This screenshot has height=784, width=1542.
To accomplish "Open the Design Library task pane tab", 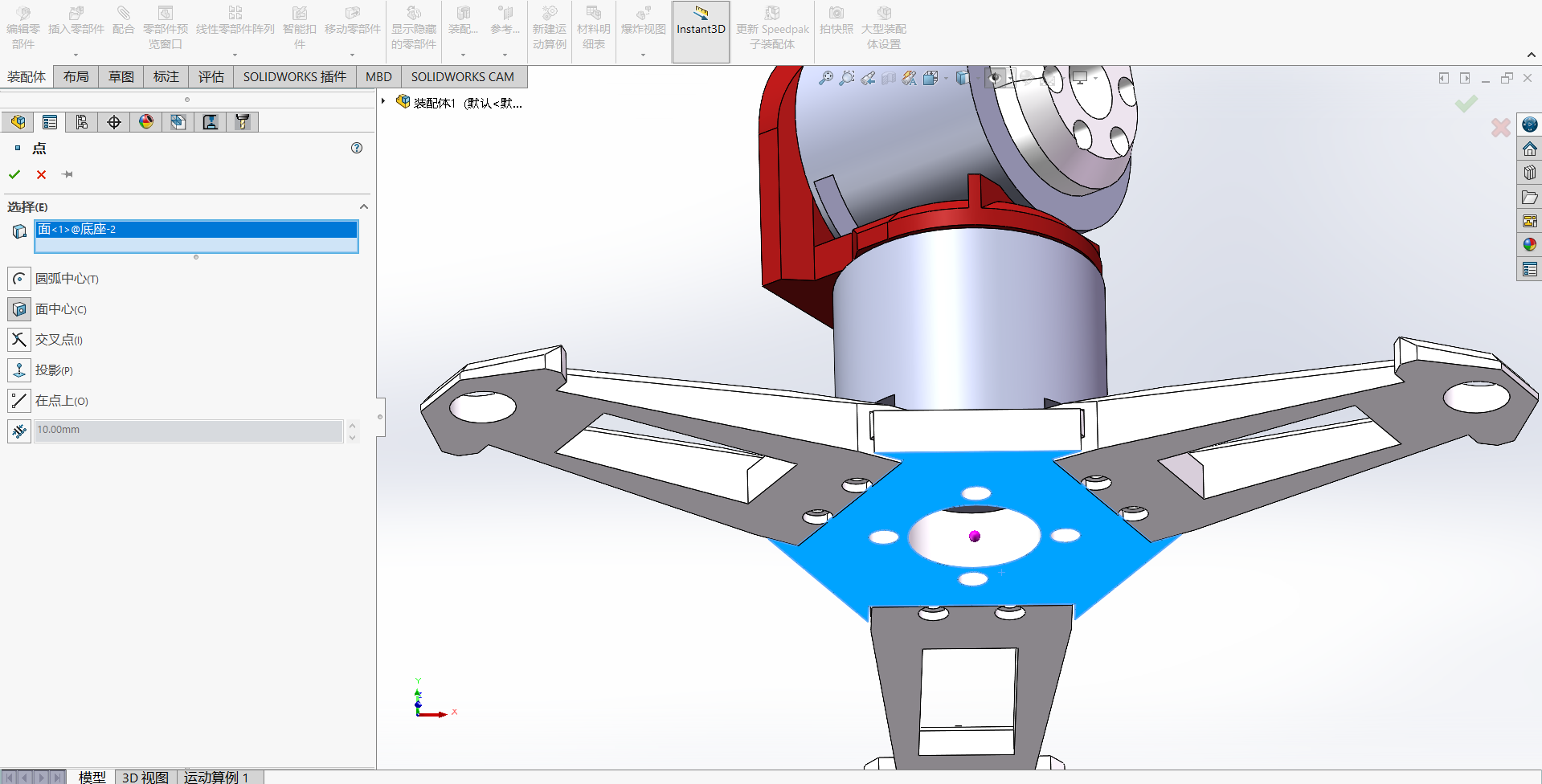I will coord(1530,173).
